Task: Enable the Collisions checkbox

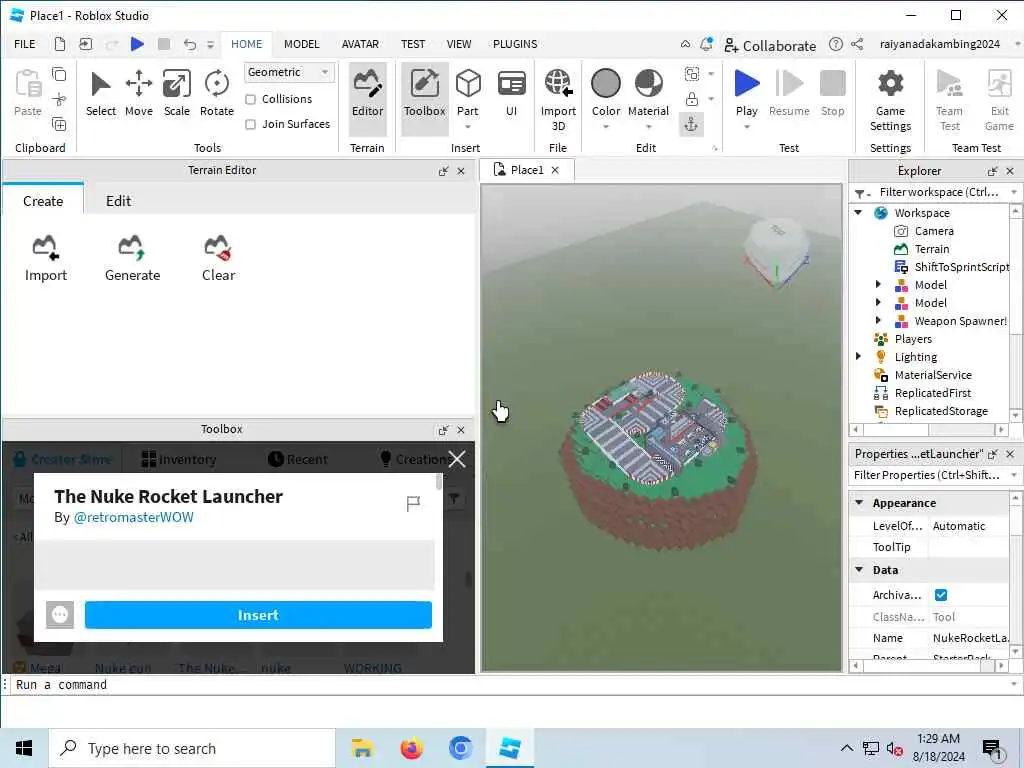Action: [250, 99]
